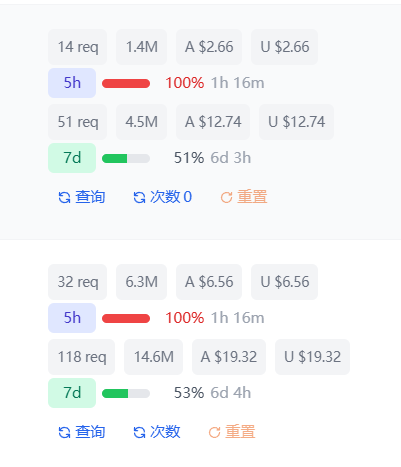401x467 pixels.
Task: Click the red 5h usage bar in top card
Action: (x=126, y=83)
